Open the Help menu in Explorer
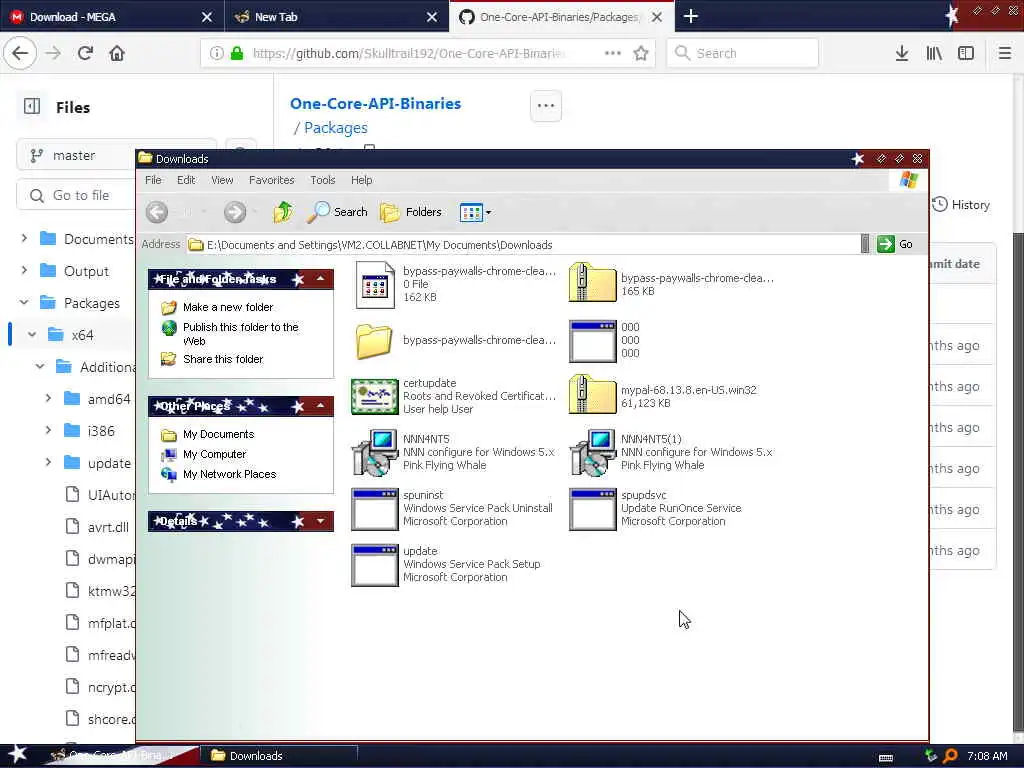1024x768 pixels. (x=361, y=180)
